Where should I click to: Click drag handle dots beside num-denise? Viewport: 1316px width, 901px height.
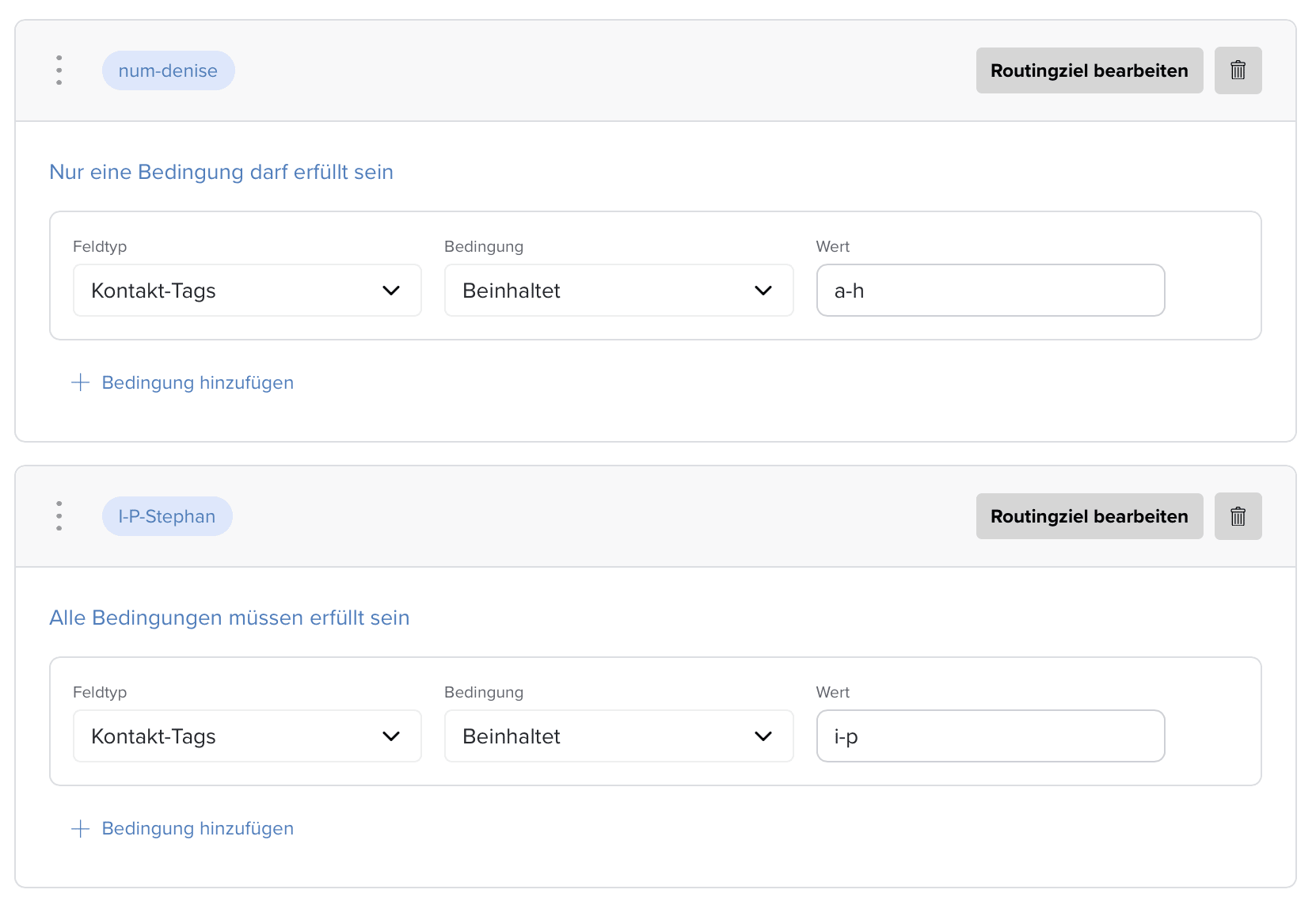59,70
